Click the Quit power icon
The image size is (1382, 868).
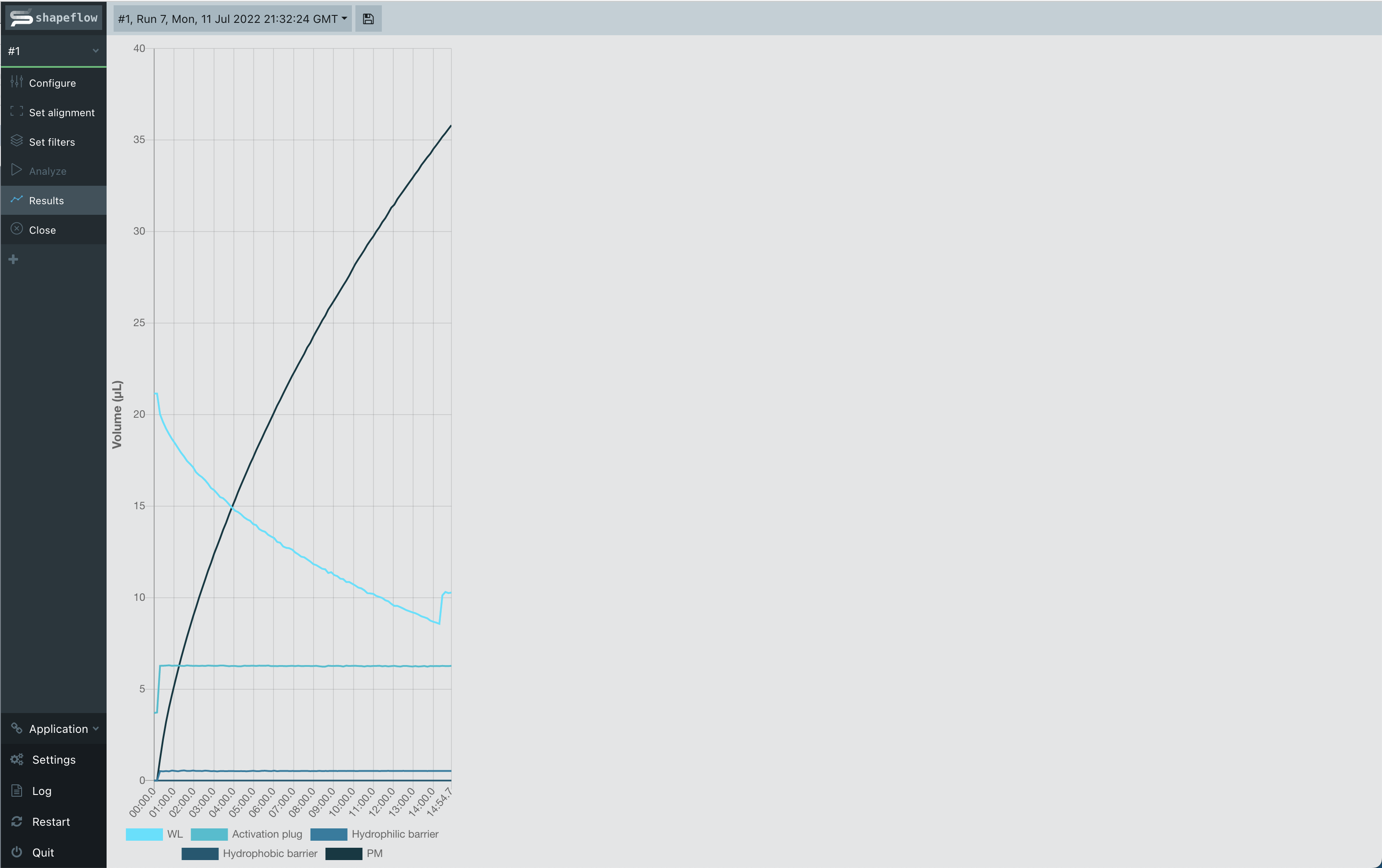click(17, 852)
